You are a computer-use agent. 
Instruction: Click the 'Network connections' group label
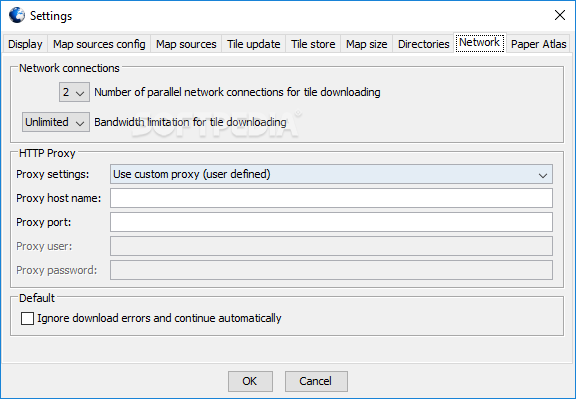click(69, 68)
